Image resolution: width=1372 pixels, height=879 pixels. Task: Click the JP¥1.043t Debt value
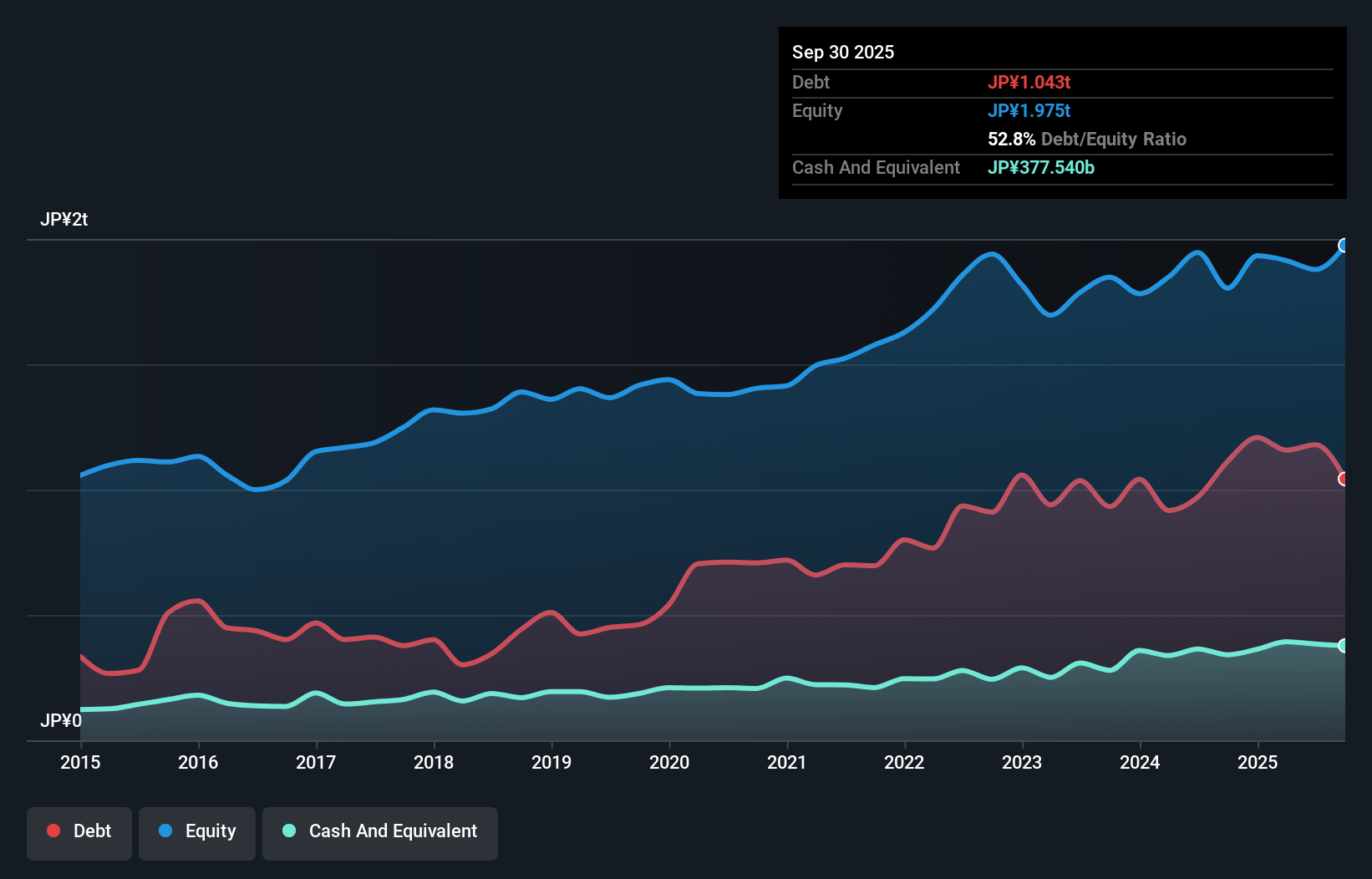click(1029, 83)
